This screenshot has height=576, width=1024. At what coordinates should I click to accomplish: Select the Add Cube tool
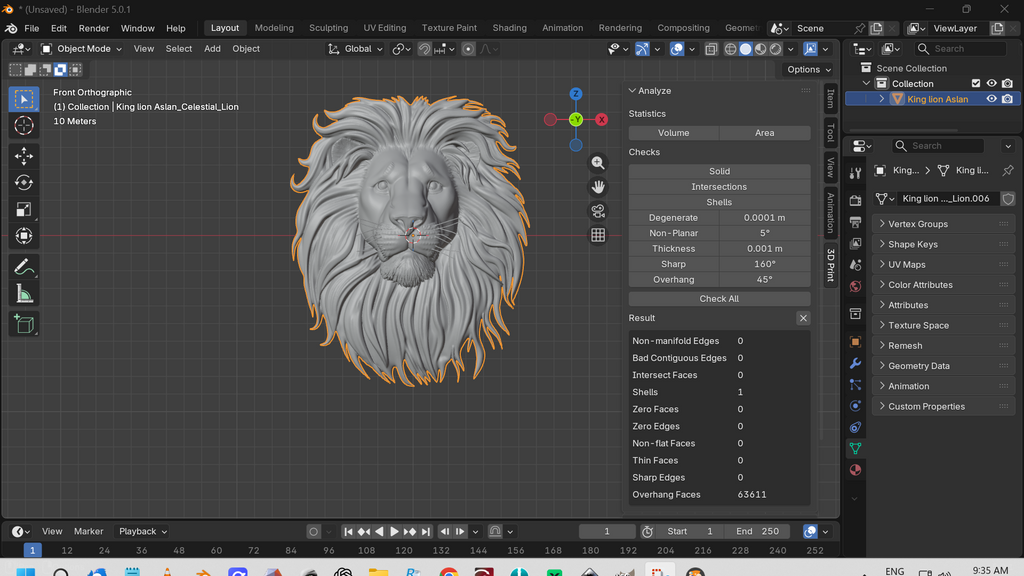24,325
